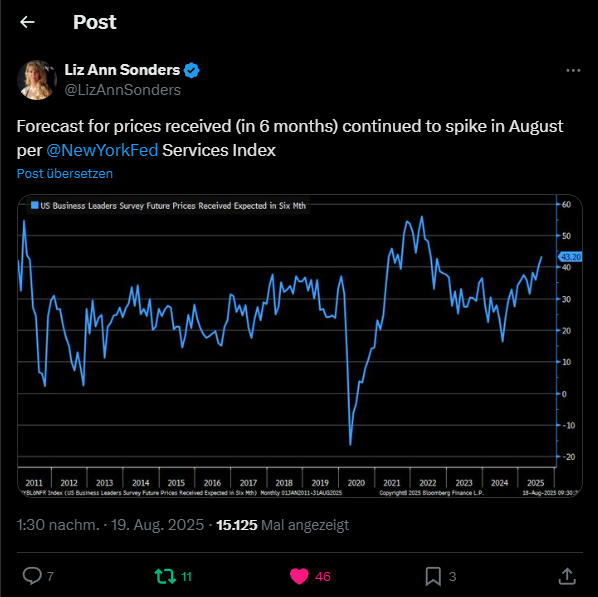Toggle the bookmark icon with 3 saves
598x597 pixels.
pyautogui.click(x=433, y=576)
